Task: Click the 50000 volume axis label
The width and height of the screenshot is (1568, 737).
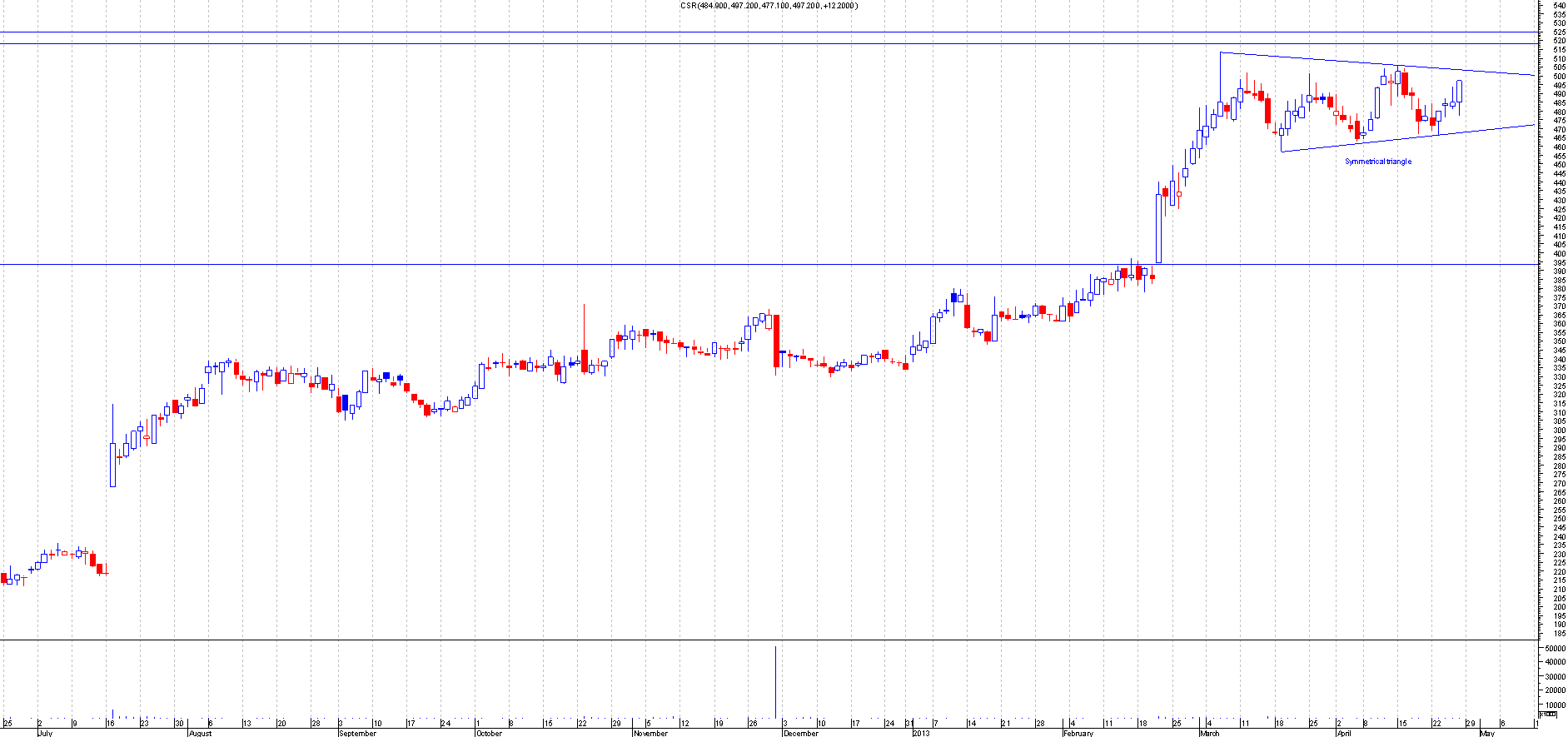Action: pos(1553,648)
